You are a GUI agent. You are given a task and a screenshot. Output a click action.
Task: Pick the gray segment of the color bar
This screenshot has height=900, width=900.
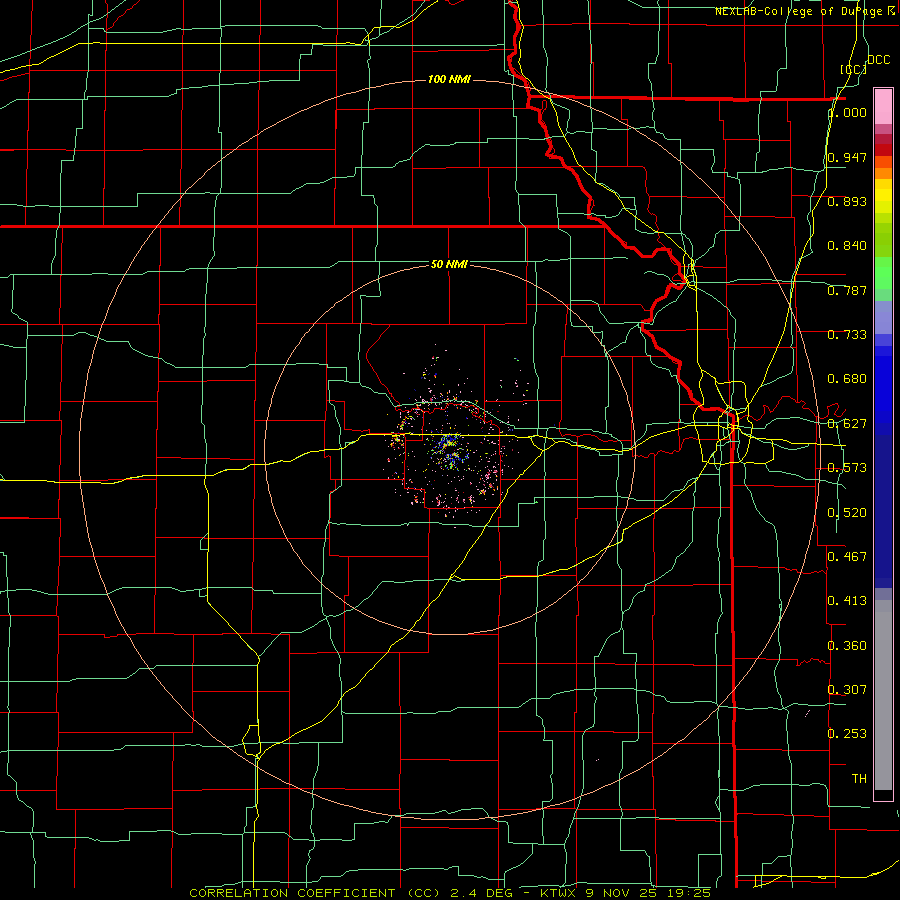pos(883,695)
